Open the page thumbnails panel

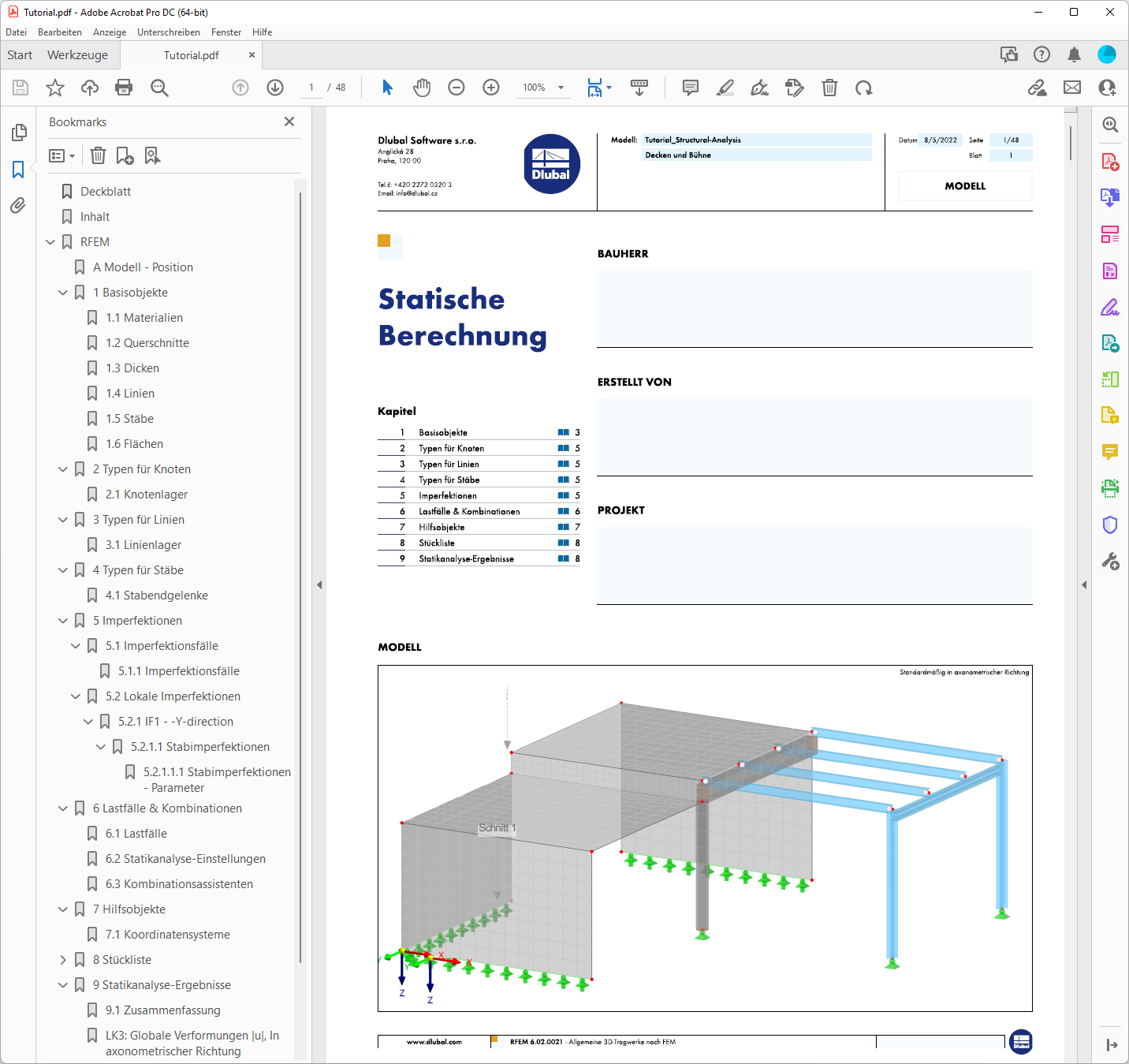tap(18, 133)
